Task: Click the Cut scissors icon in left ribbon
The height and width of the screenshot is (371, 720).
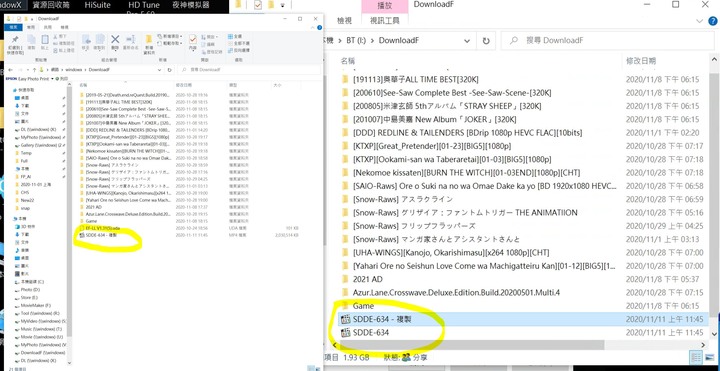Action: 56,36
